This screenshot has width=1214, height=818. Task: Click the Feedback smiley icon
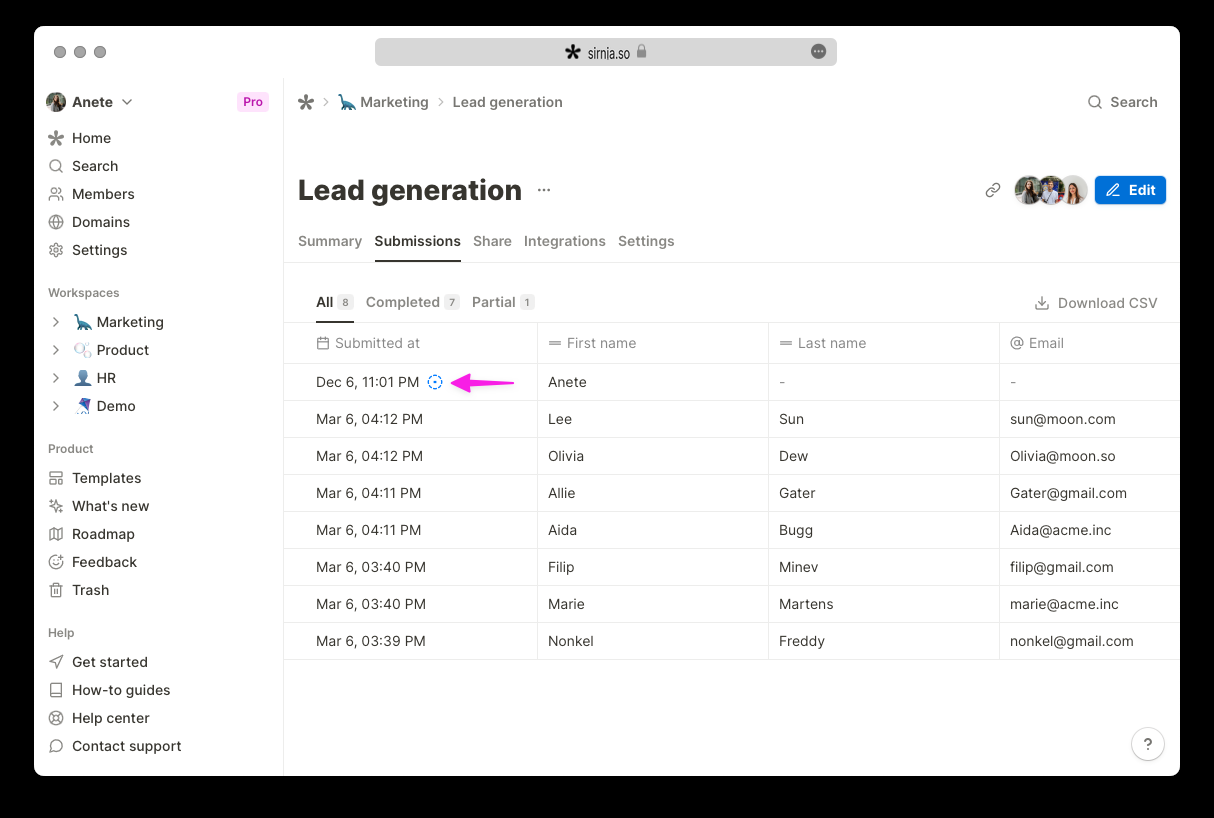click(x=56, y=562)
